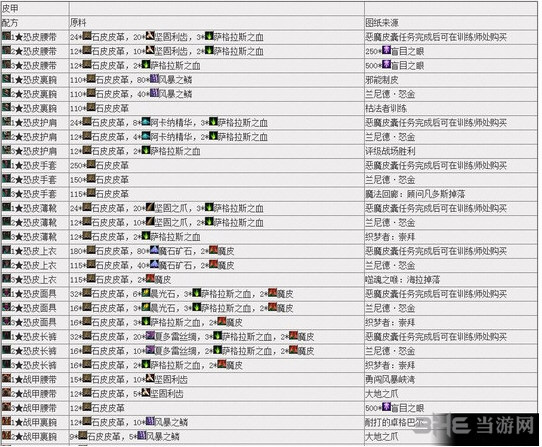Click the 坚固之爪 icon in the 2★恐皮薄靴 row
This screenshot has height=447, width=542.
coord(150,222)
